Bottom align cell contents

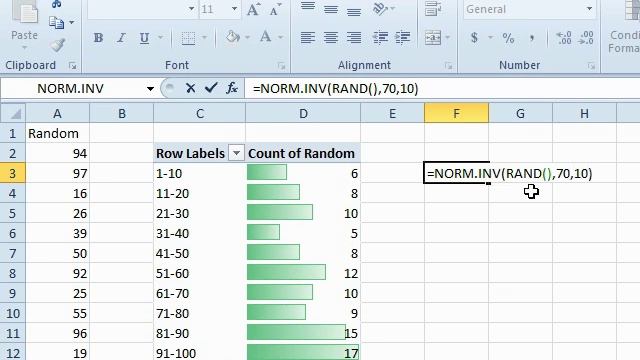(x=354, y=11)
